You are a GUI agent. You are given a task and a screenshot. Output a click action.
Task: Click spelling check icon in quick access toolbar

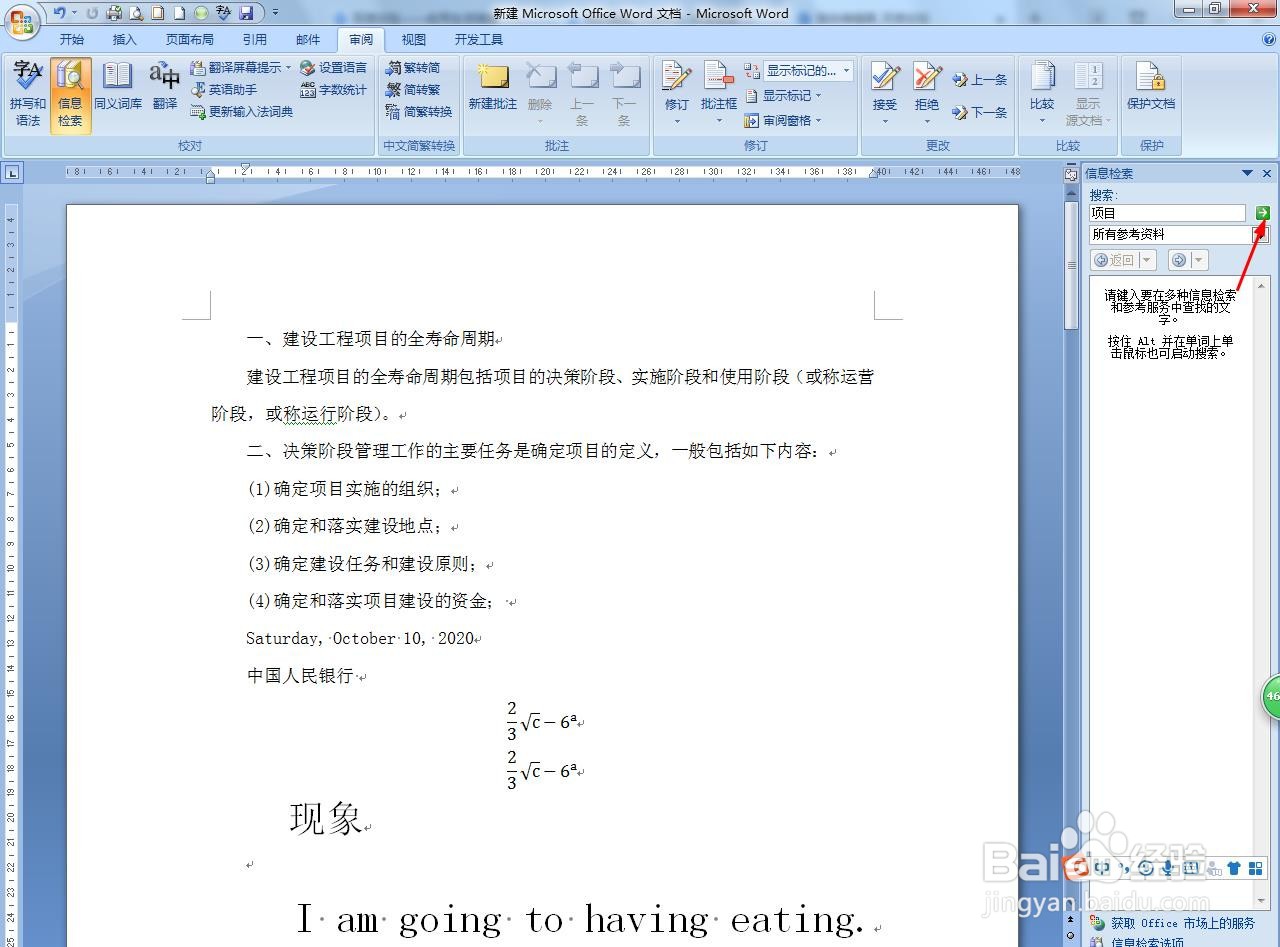[x=224, y=13]
